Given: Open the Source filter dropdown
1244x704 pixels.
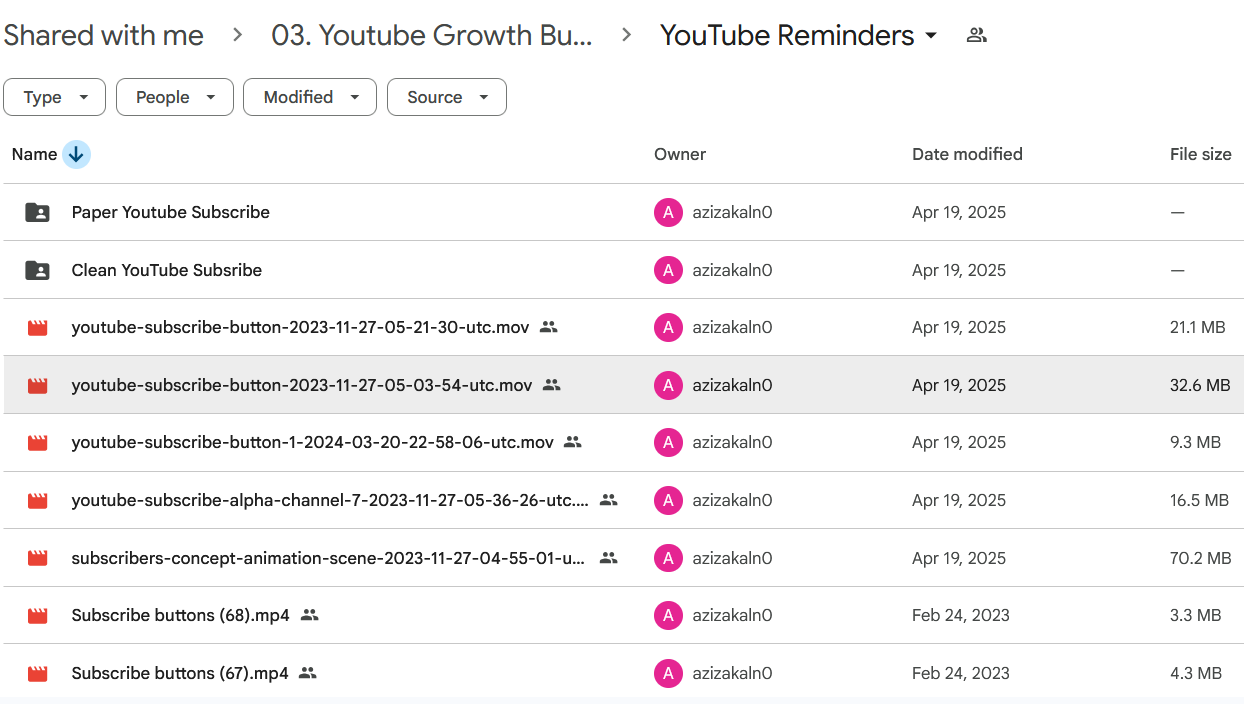Looking at the screenshot, I should pyautogui.click(x=446, y=97).
